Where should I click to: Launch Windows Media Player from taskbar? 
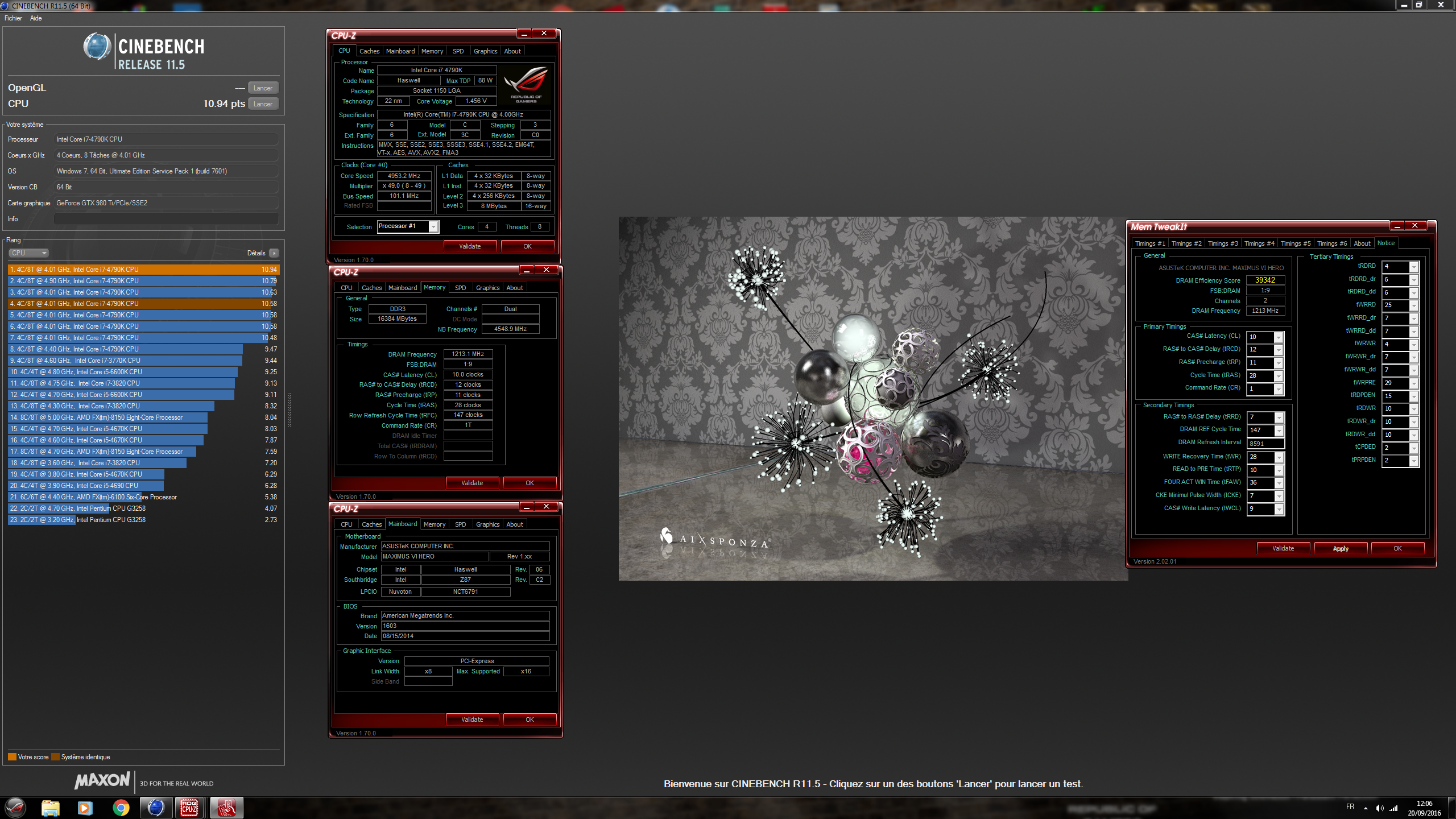[85, 808]
